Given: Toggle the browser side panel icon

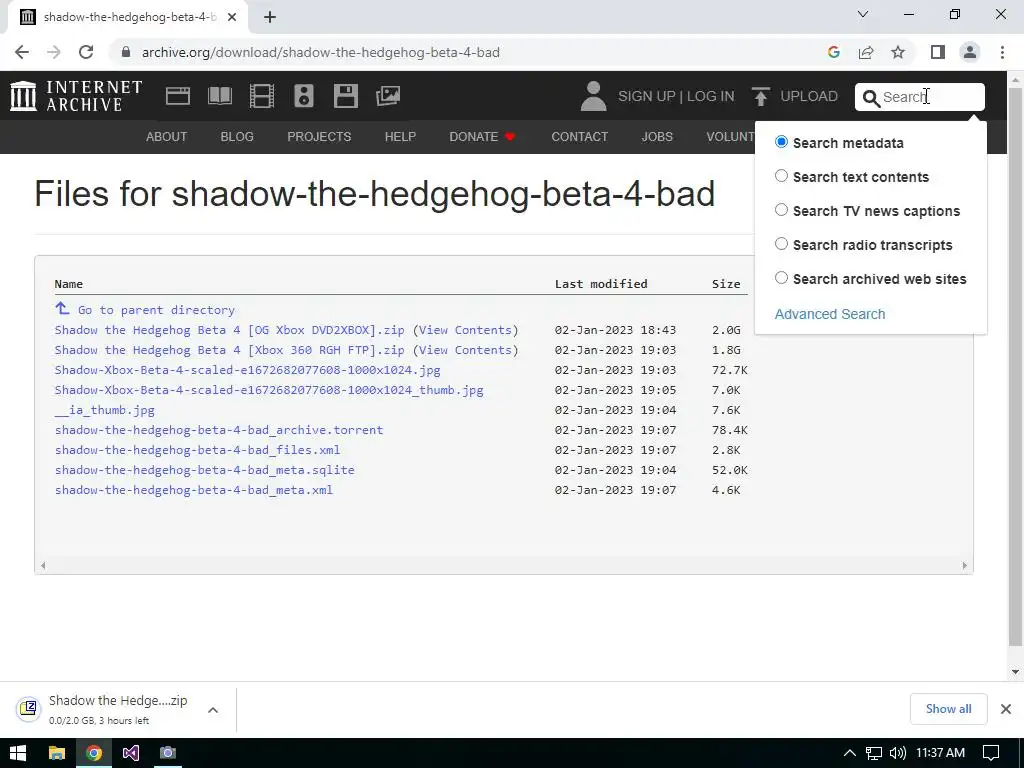Looking at the screenshot, I should point(938,52).
